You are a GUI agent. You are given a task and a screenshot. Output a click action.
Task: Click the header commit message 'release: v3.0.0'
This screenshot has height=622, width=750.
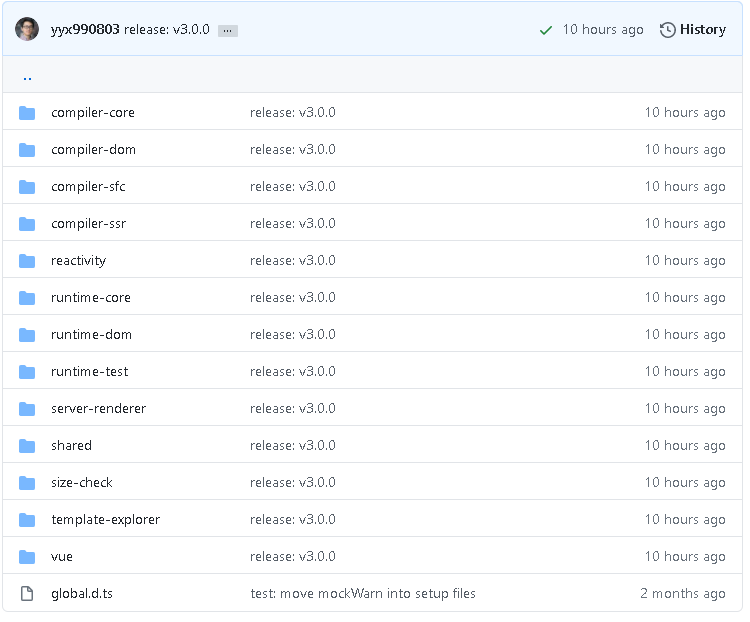pyautogui.click(x=167, y=30)
